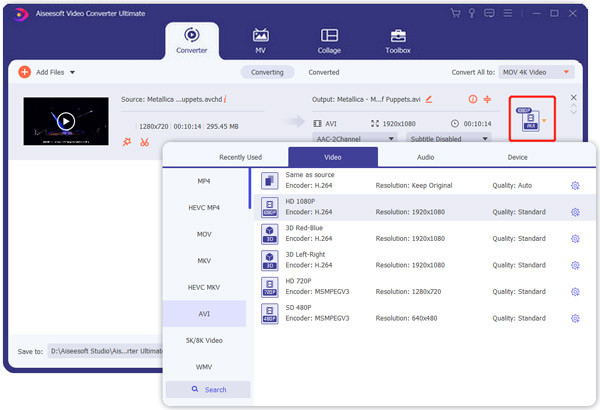Switch to Recently Used tab
The width and height of the screenshot is (600, 410).
tap(240, 157)
